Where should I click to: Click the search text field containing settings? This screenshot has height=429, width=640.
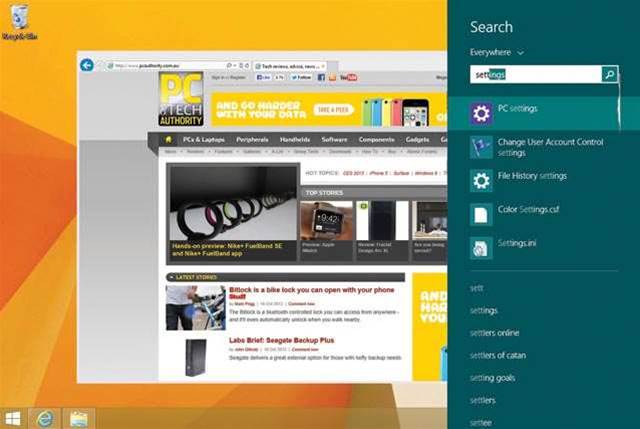tap(536, 74)
